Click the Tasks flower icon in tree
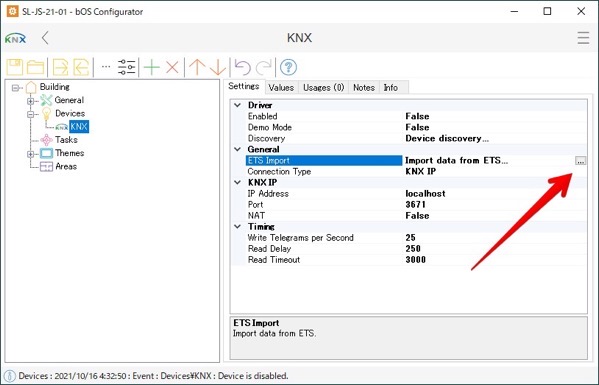 46,140
